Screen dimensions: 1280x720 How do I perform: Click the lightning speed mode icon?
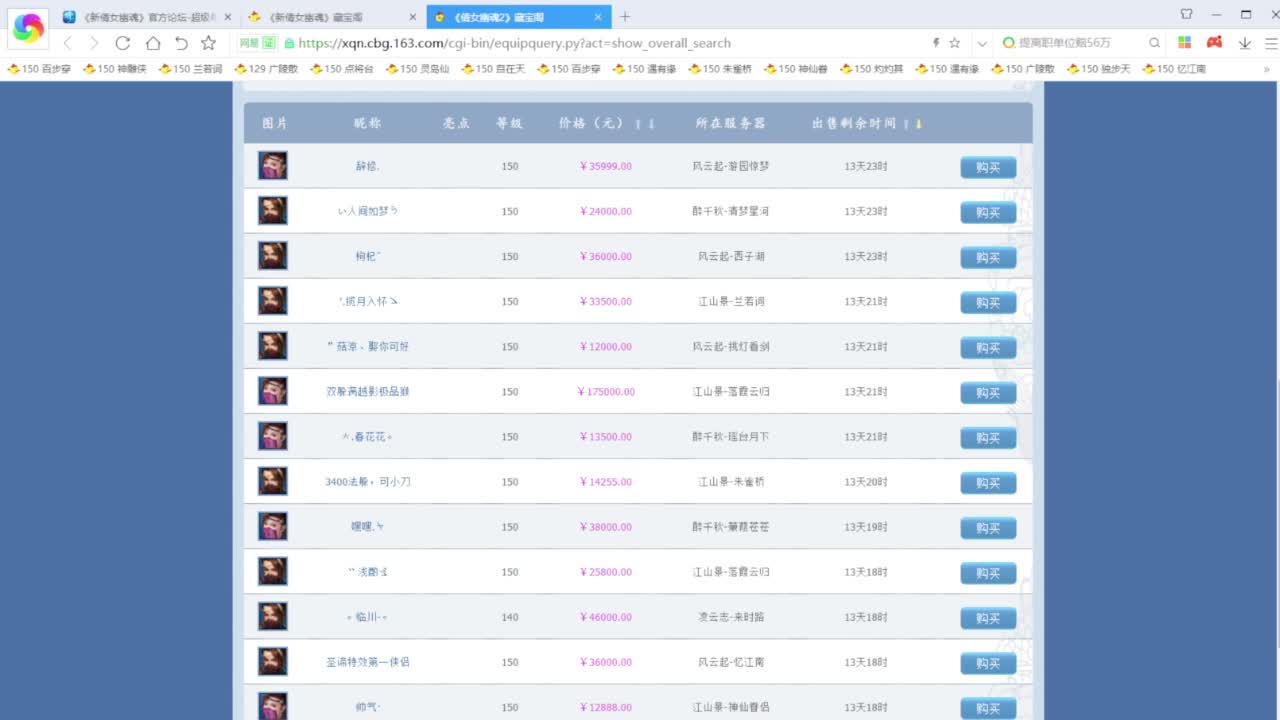(x=935, y=44)
